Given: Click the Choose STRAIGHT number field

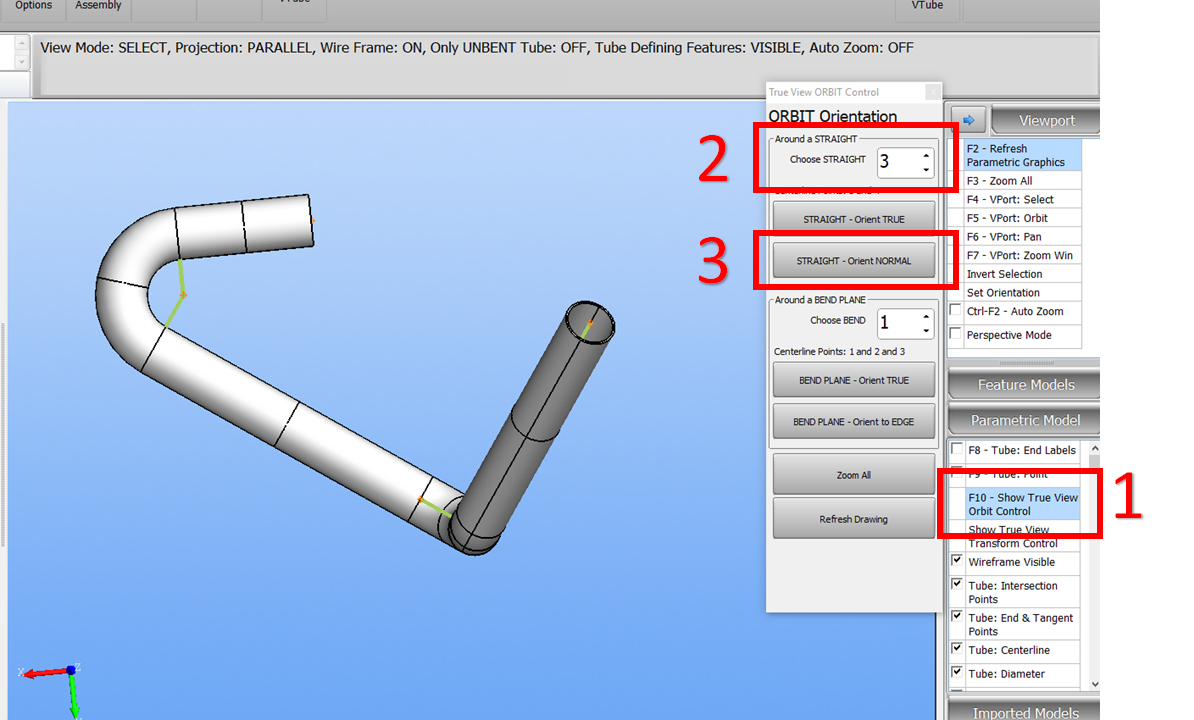Looking at the screenshot, I should click(896, 162).
